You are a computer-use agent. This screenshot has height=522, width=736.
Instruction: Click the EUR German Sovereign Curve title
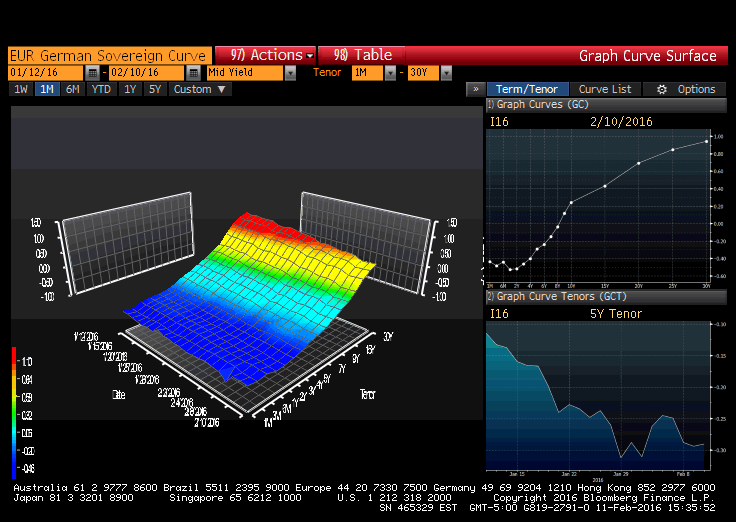point(109,55)
